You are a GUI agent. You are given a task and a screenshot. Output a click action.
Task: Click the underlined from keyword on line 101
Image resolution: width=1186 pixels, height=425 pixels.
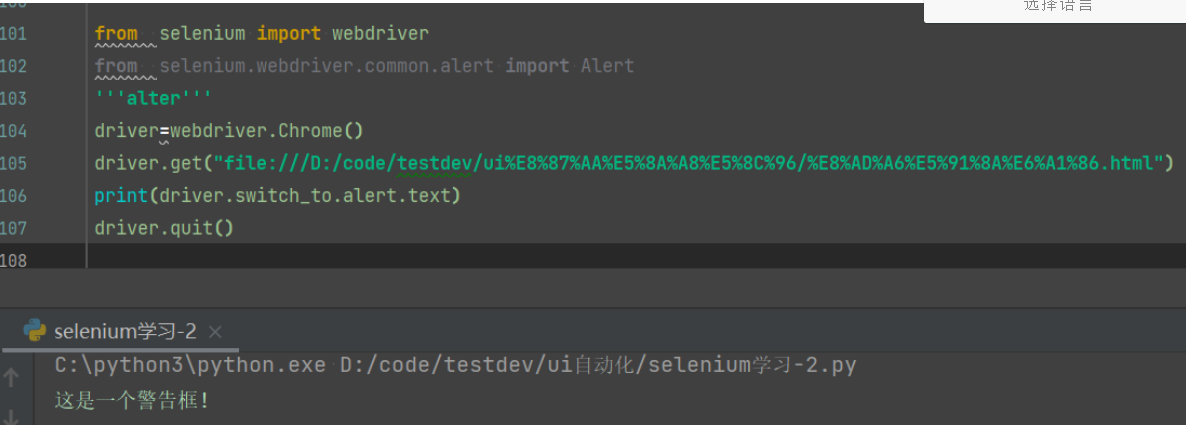(116, 34)
